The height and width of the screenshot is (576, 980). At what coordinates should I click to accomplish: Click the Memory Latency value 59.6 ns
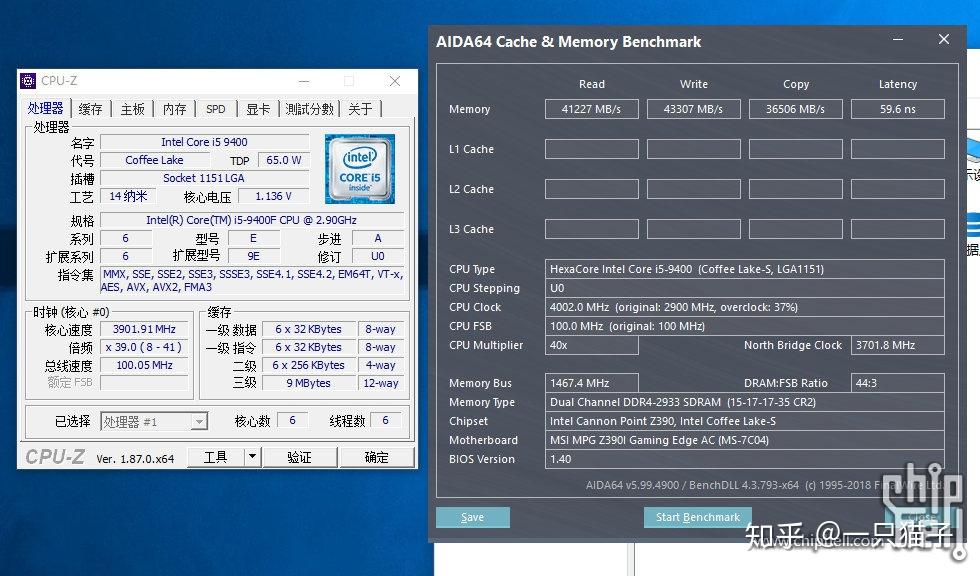tap(898, 109)
